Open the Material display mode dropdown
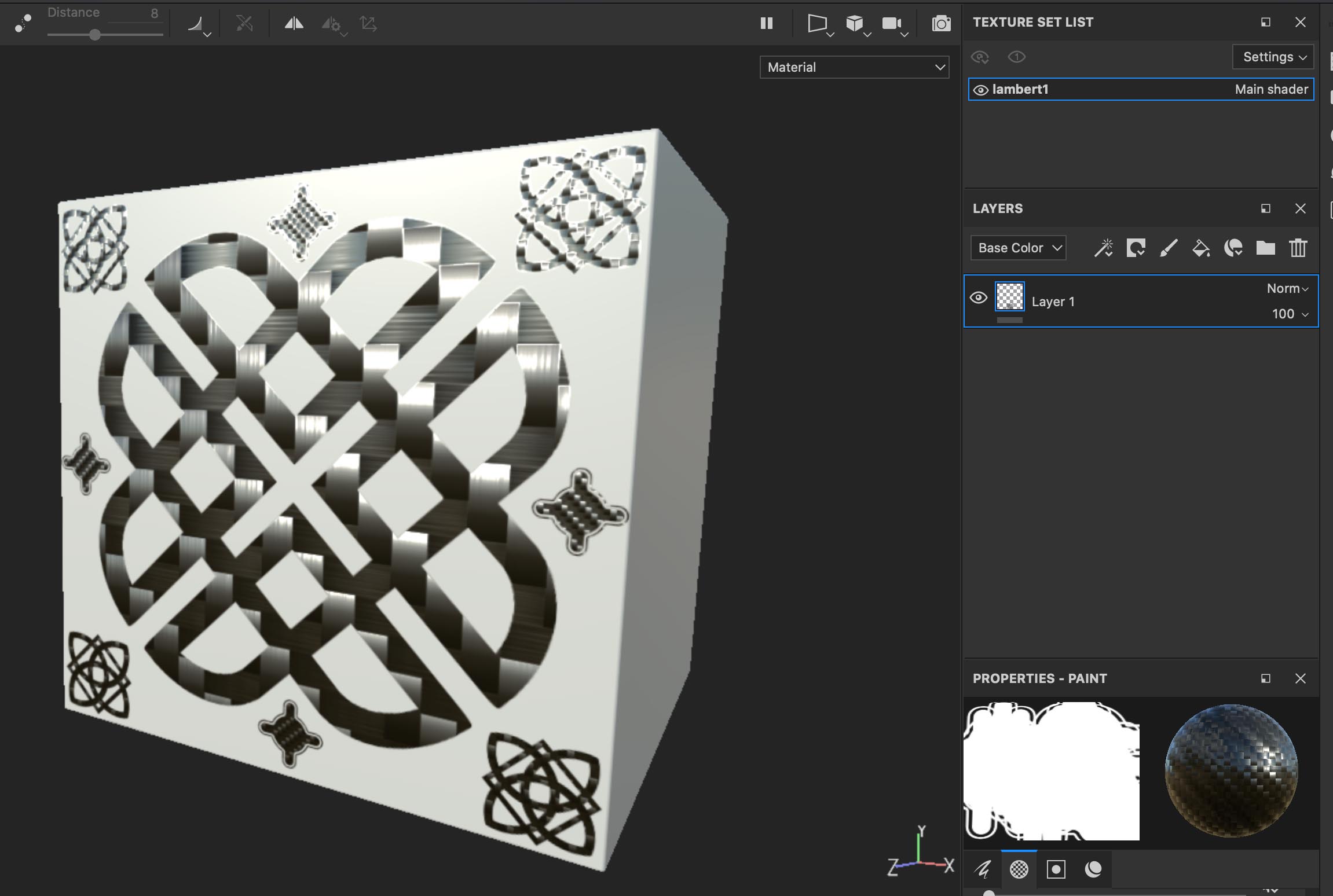This screenshot has height=896, width=1333. click(855, 67)
